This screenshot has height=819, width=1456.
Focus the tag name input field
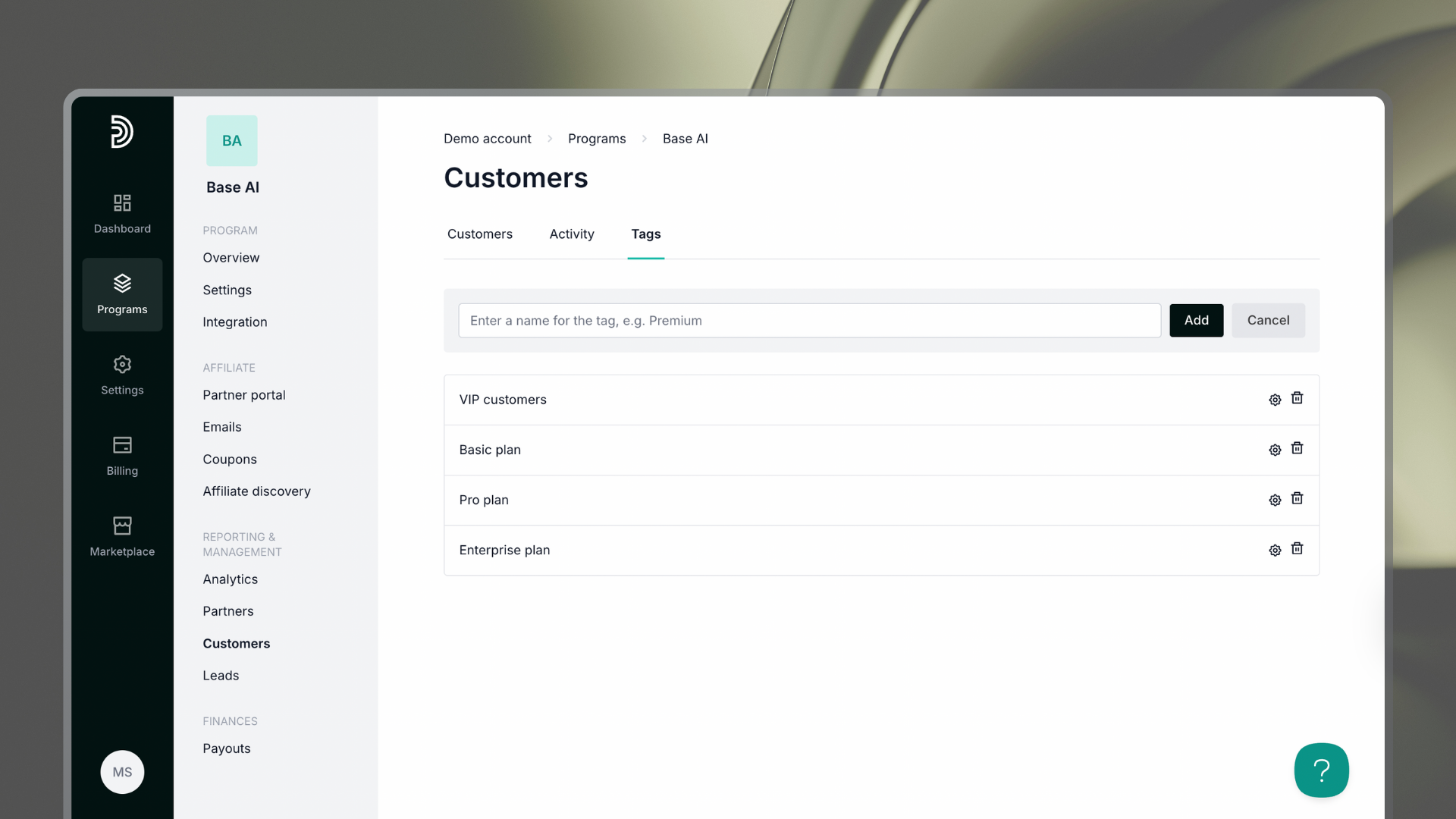[809, 321]
